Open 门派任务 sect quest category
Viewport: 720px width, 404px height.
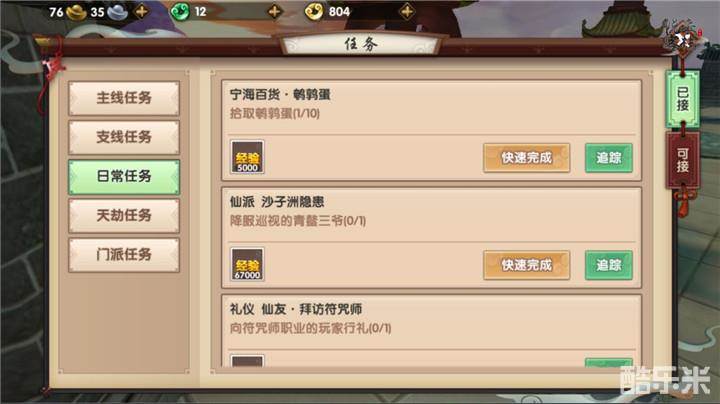[x=124, y=255]
